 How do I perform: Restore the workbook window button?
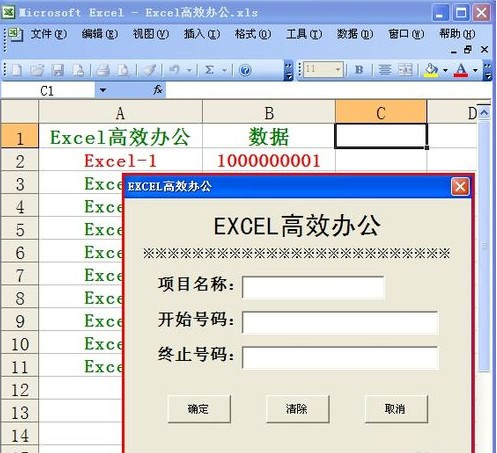468,50
